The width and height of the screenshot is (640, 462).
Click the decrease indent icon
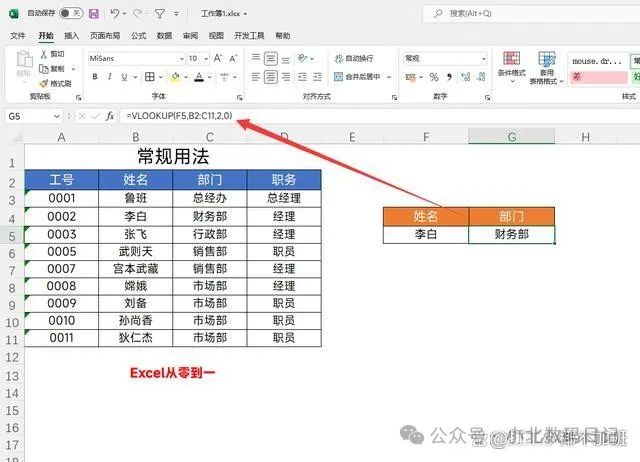[x=302, y=76]
